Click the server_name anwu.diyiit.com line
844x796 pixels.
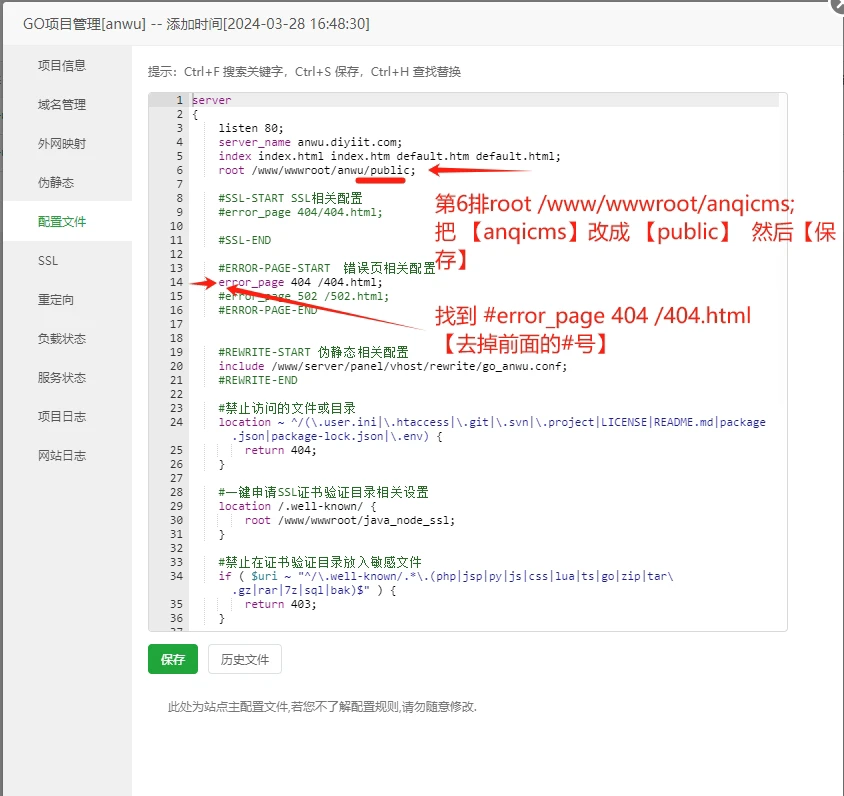(x=310, y=142)
